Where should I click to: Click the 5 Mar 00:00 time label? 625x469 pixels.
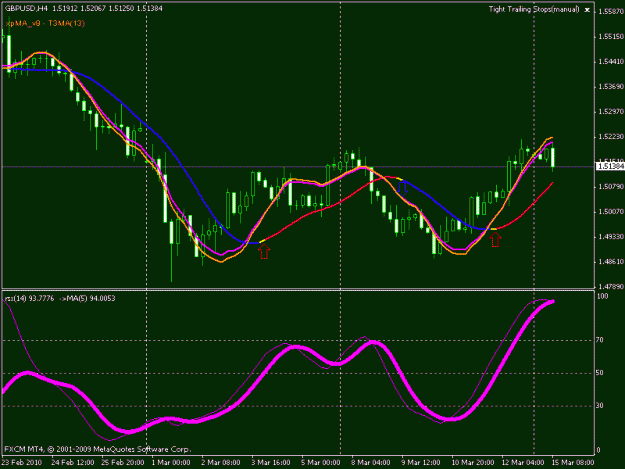[320, 462]
